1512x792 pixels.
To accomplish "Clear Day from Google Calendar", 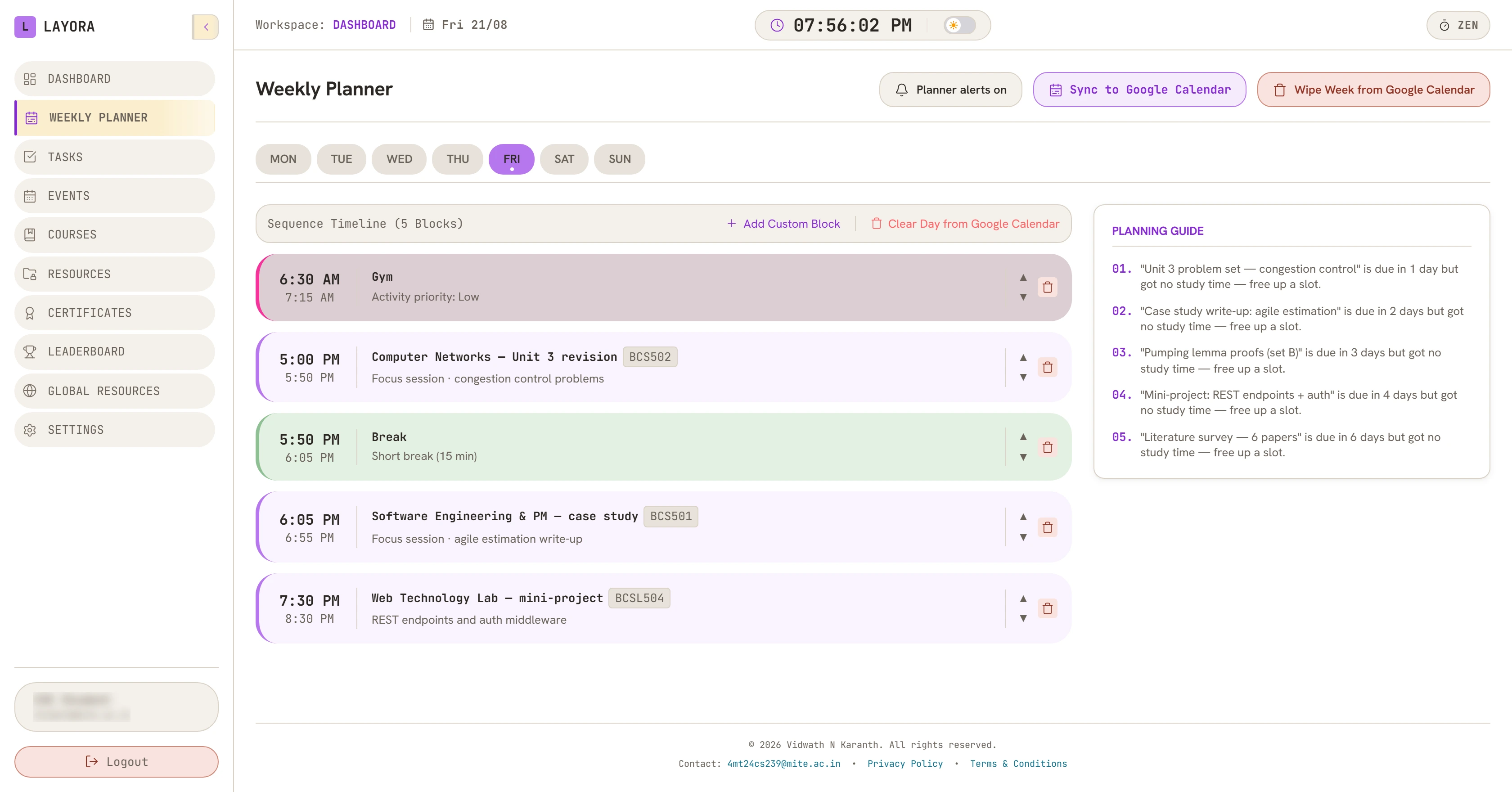I will click(965, 224).
